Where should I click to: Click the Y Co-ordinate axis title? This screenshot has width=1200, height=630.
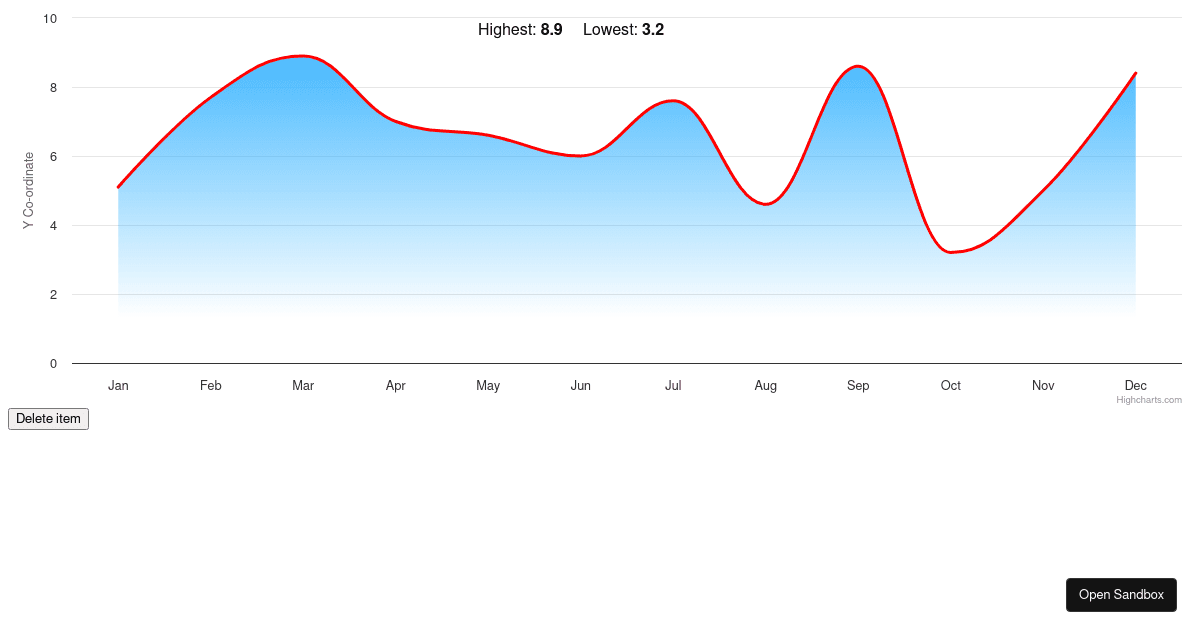(25, 190)
